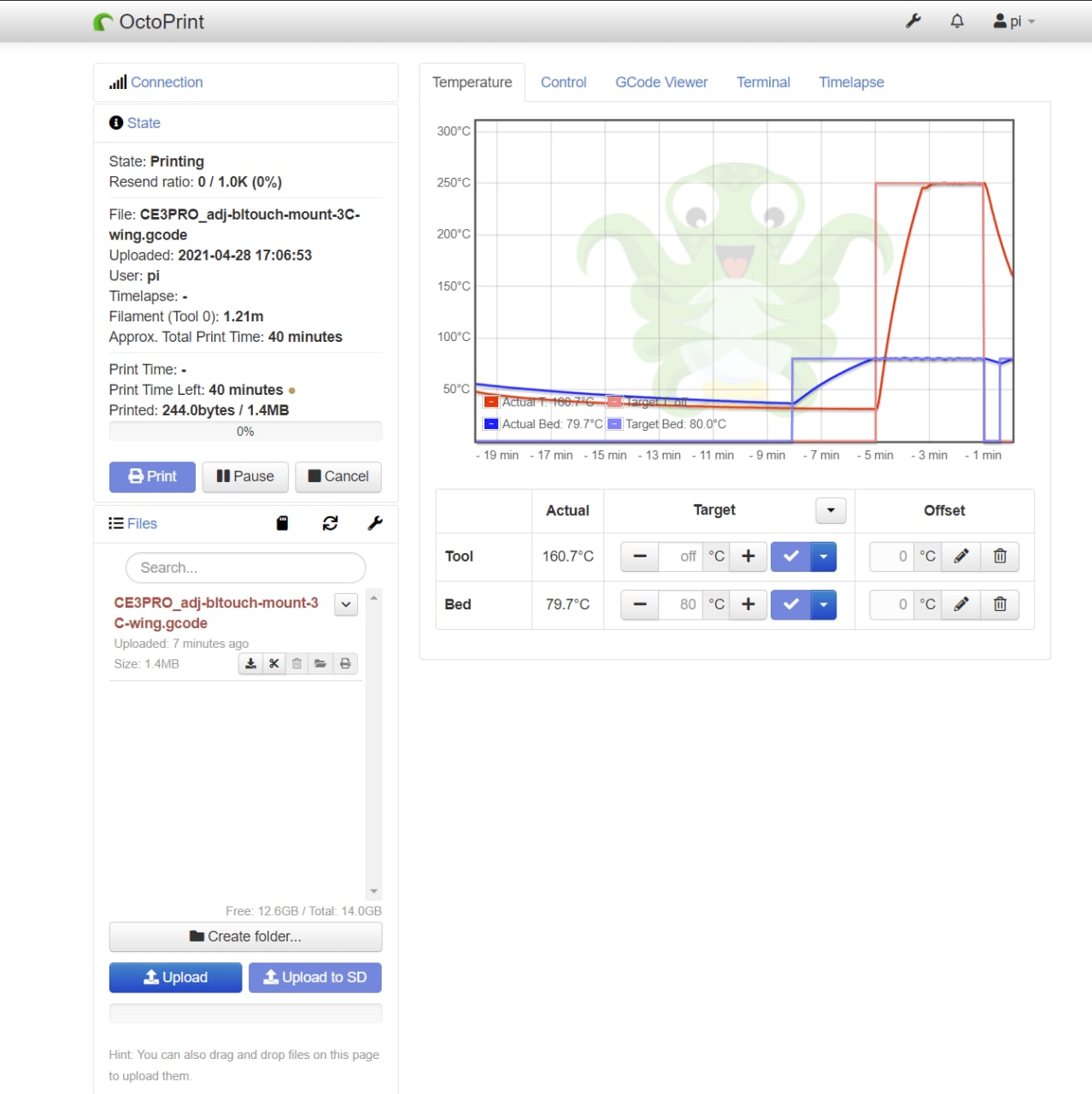Toggle Actual Bed legend swatch in graph

[x=491, y=424]
